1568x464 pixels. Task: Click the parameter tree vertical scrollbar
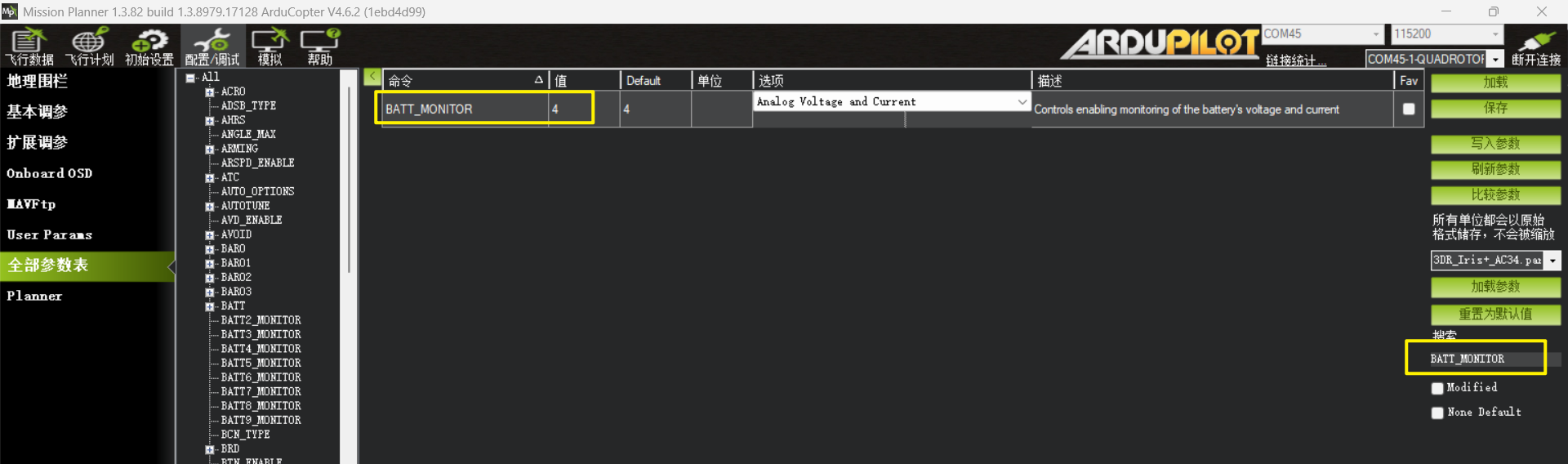coord(349,180)
